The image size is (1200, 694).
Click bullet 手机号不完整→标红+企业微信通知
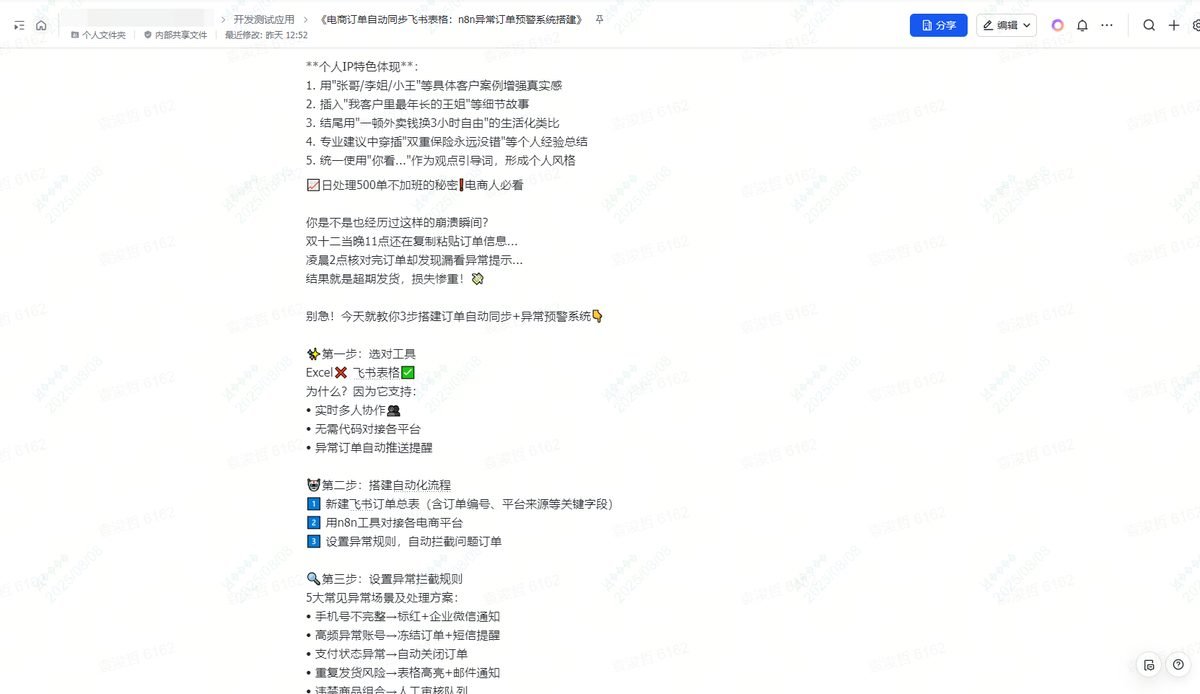(x=402, y=616)
